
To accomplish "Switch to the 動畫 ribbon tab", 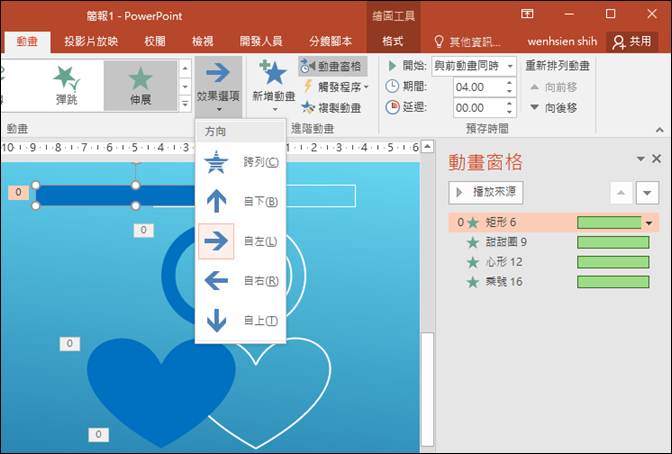I will point(27,42).
